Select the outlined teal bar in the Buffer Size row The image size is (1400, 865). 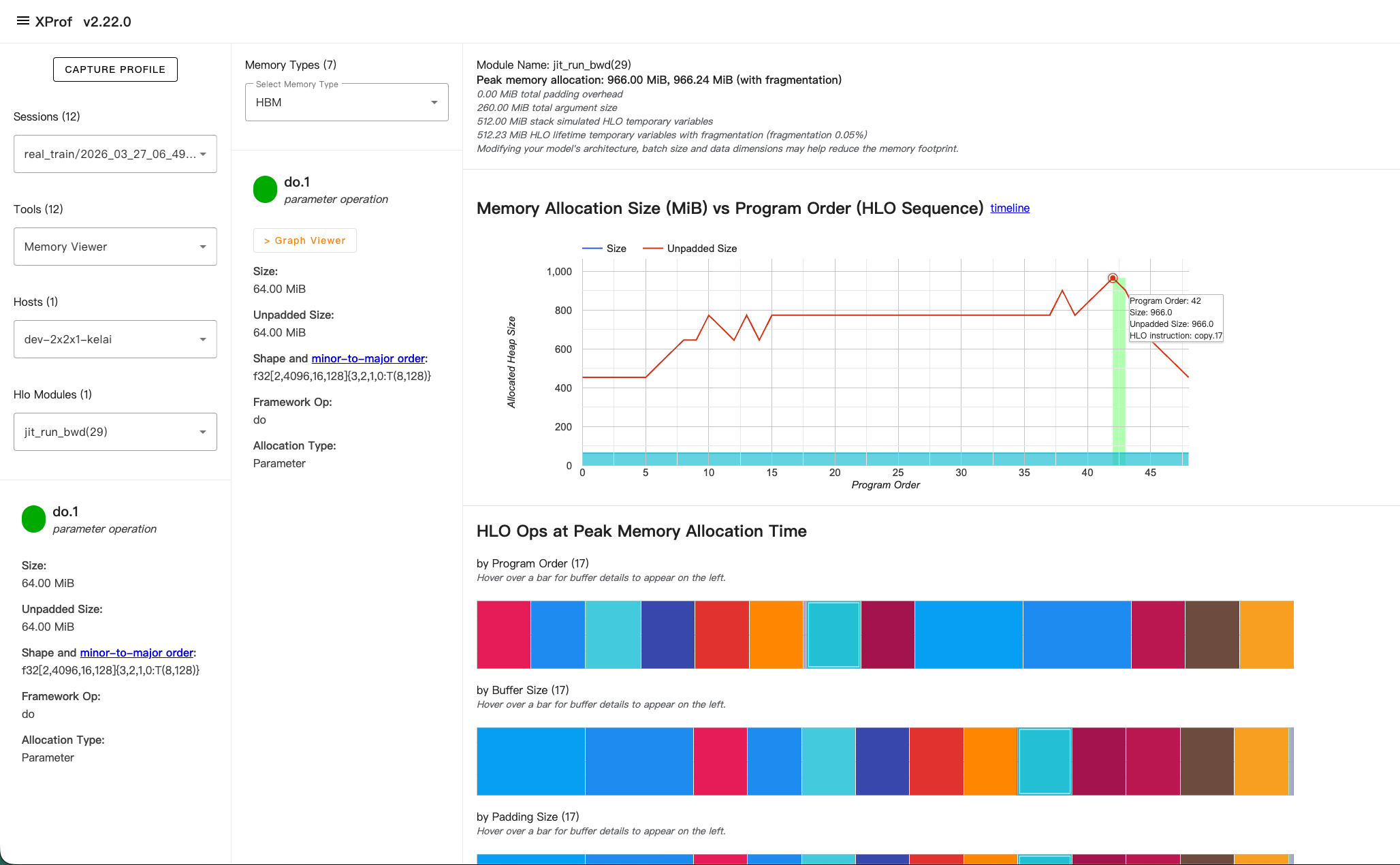[x=1045, y=761]
